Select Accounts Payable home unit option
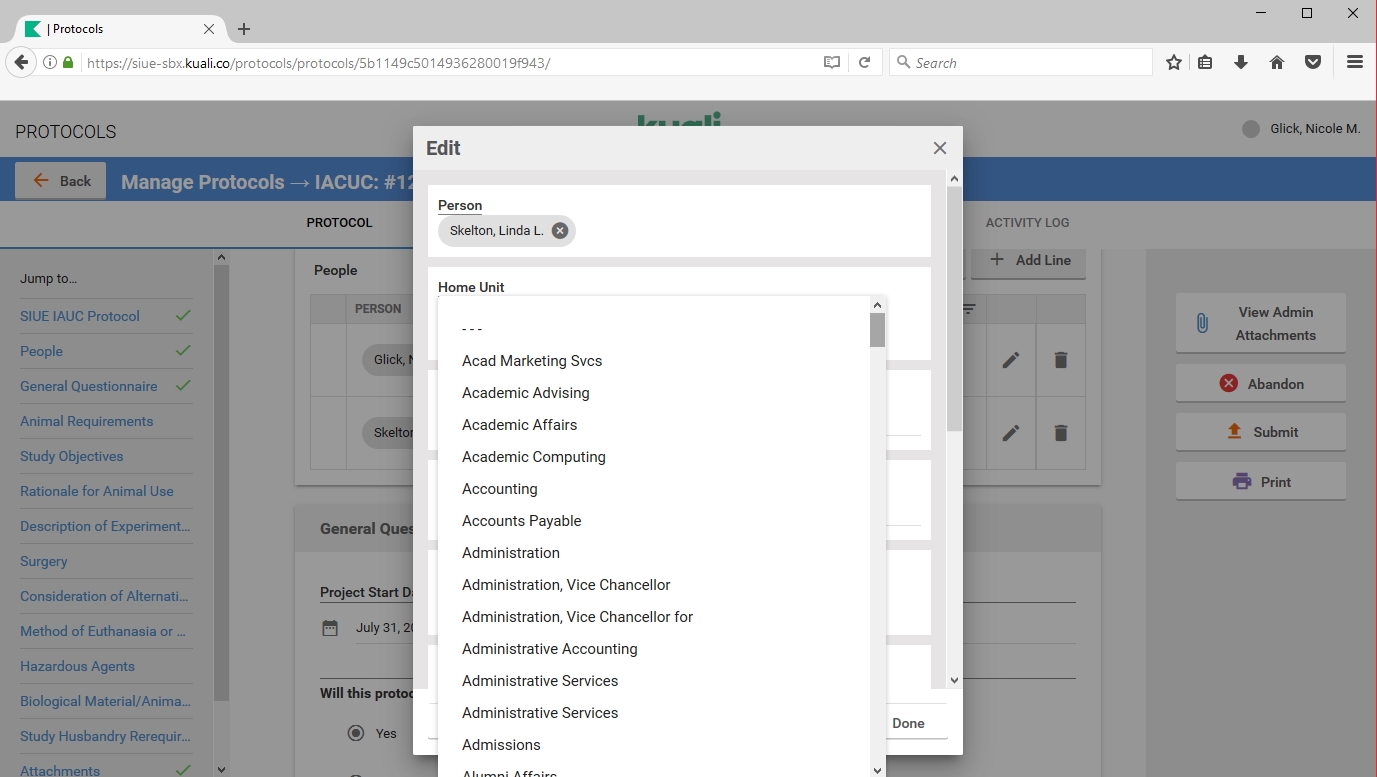This screenshot has height=777, width=1377. point(521,521)
